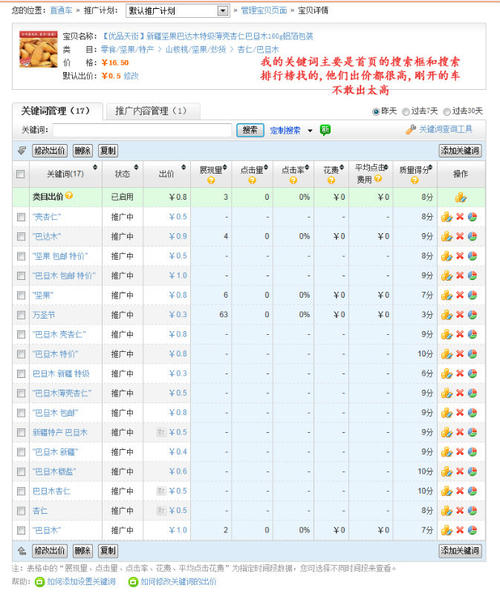Sort by the 展现量 column arrows
This screenshot has width=500, height=594.
tap(225, 167)
